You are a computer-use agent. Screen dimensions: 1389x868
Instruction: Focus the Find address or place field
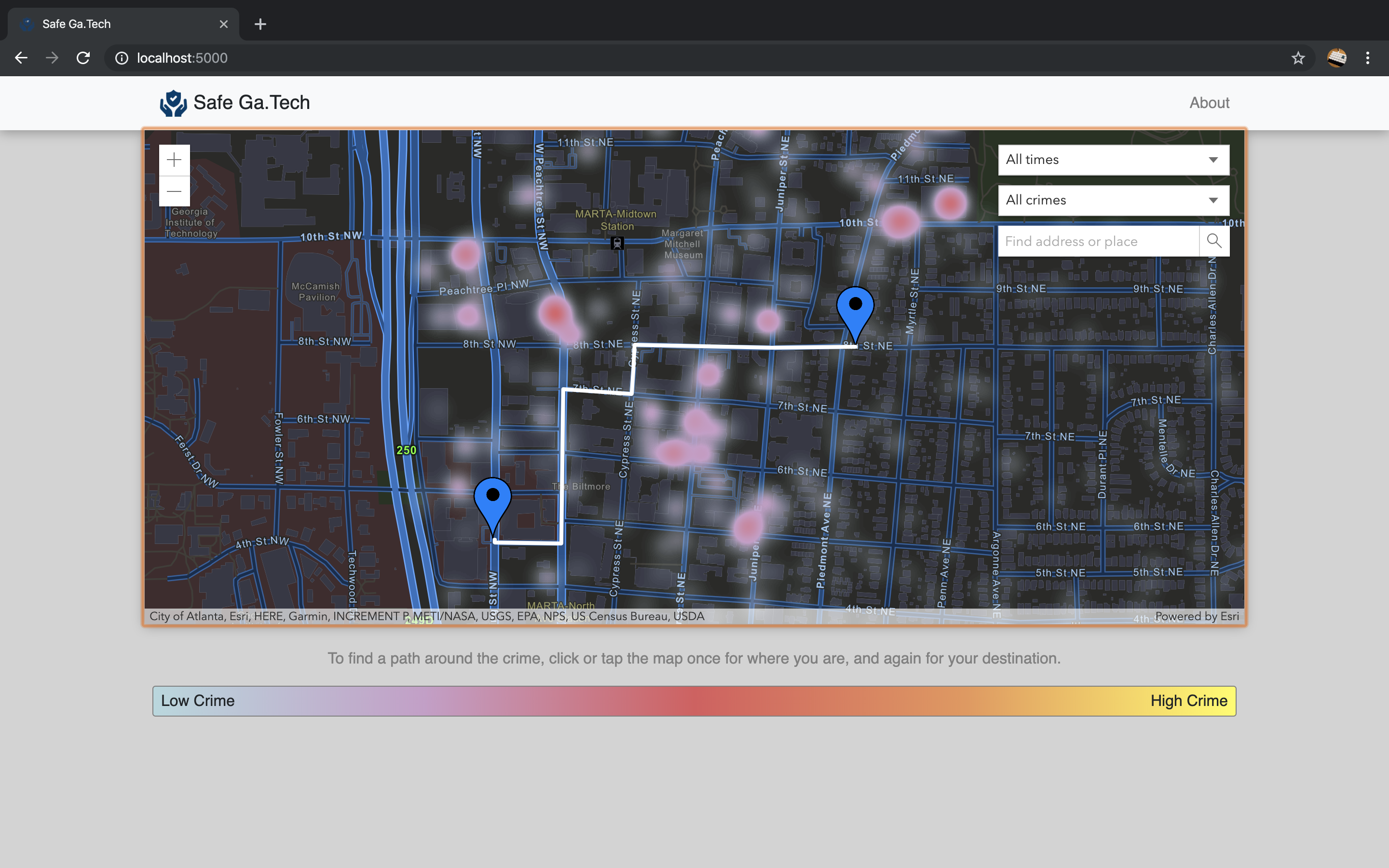pos(1097,241)
